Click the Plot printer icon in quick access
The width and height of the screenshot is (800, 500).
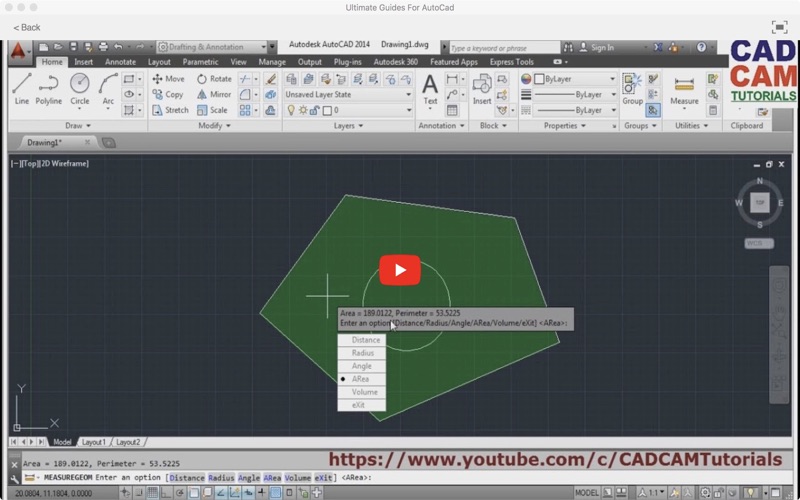pos(103,47)
